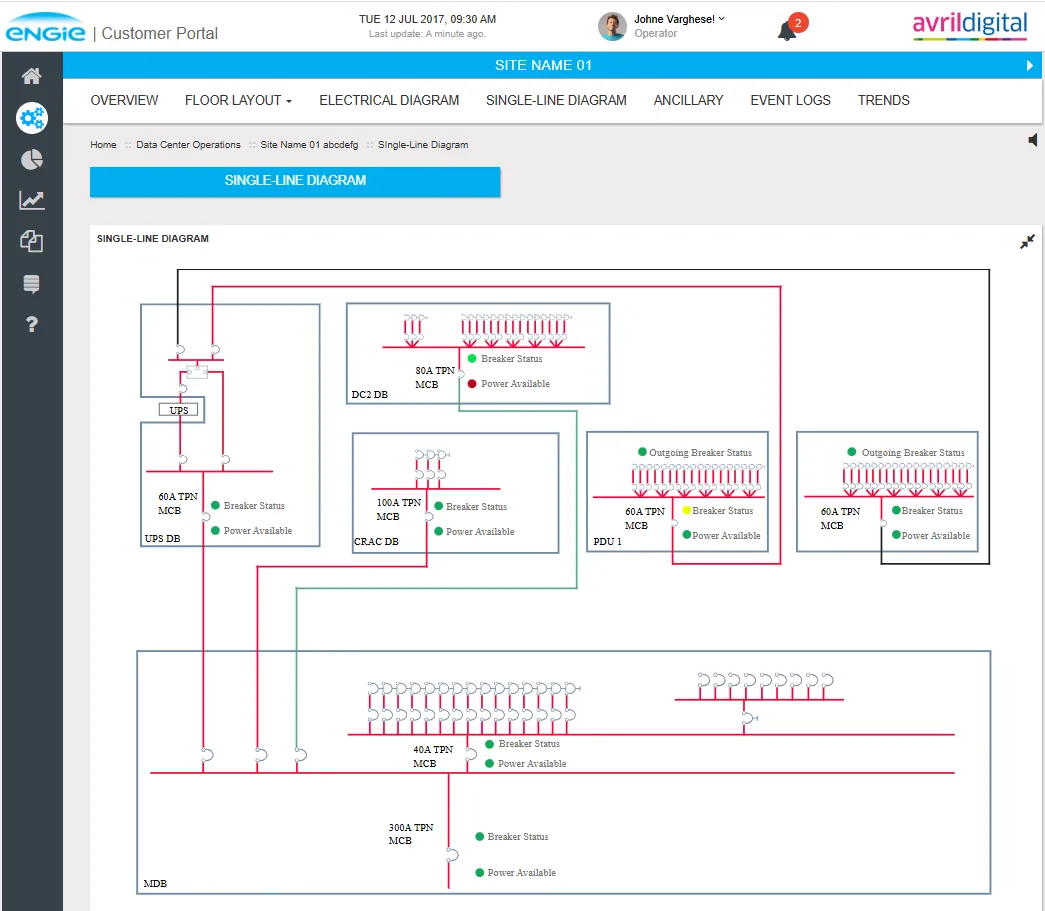Click the ENGIE logo
The height and width of the screenshot is (911, 1045).
tap(45, 29)
